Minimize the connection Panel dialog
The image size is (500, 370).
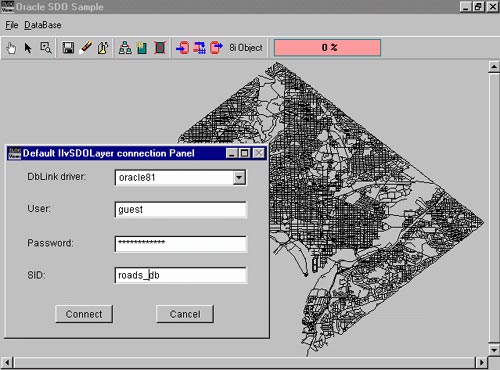coord(232,153)
